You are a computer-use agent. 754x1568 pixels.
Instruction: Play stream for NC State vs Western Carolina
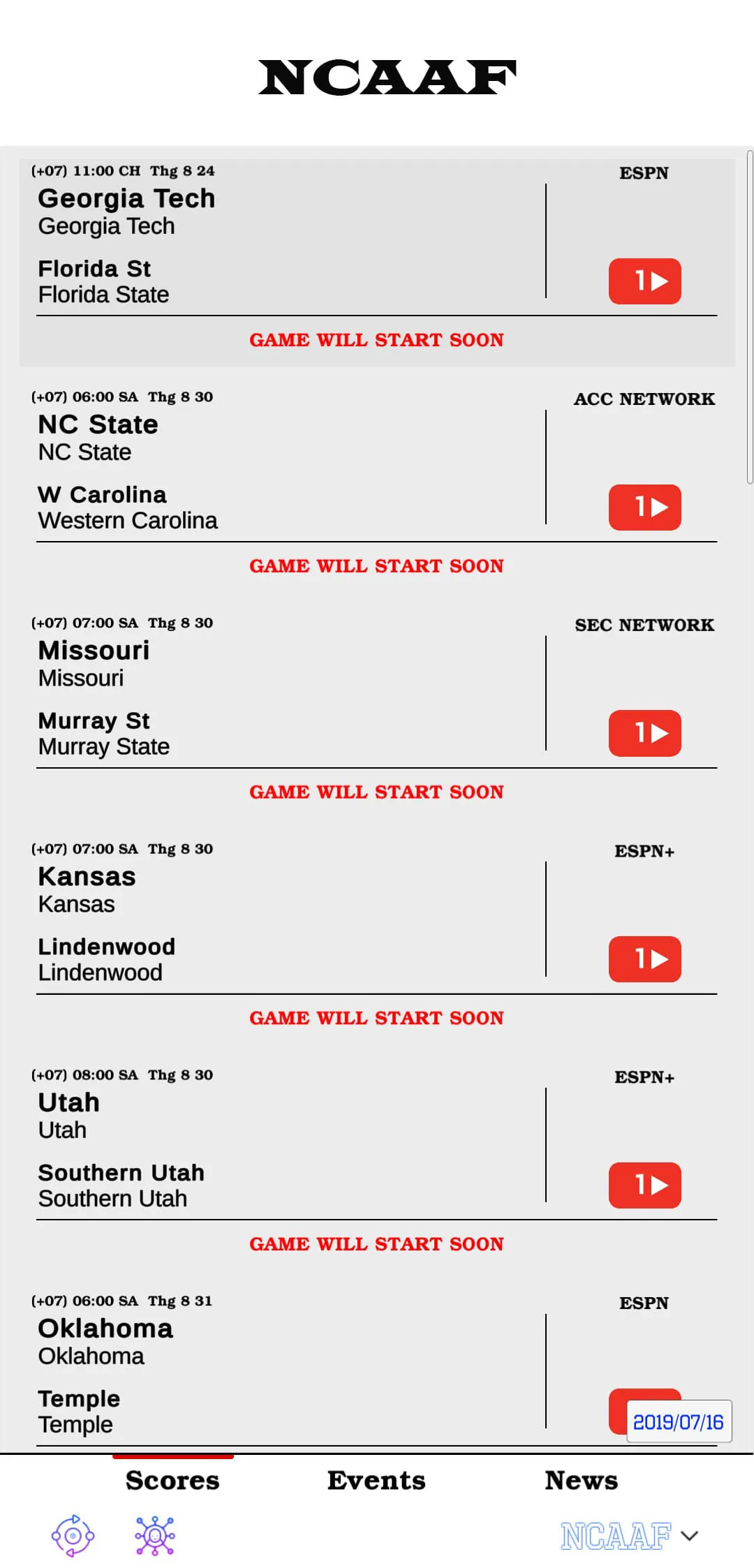(644, 508)
